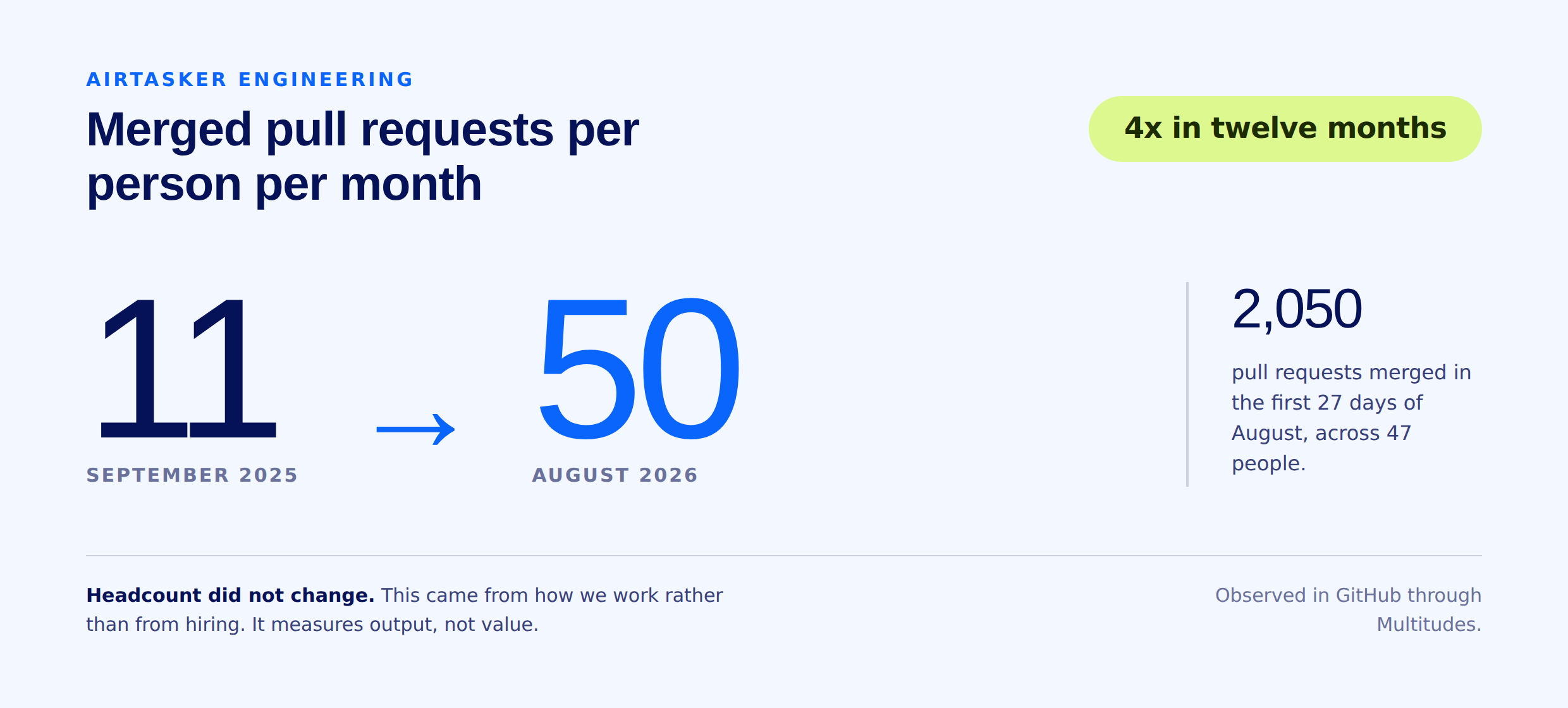Click the blue arrow between the numbers
The image size is (1568, 708).
click(415, 429)
